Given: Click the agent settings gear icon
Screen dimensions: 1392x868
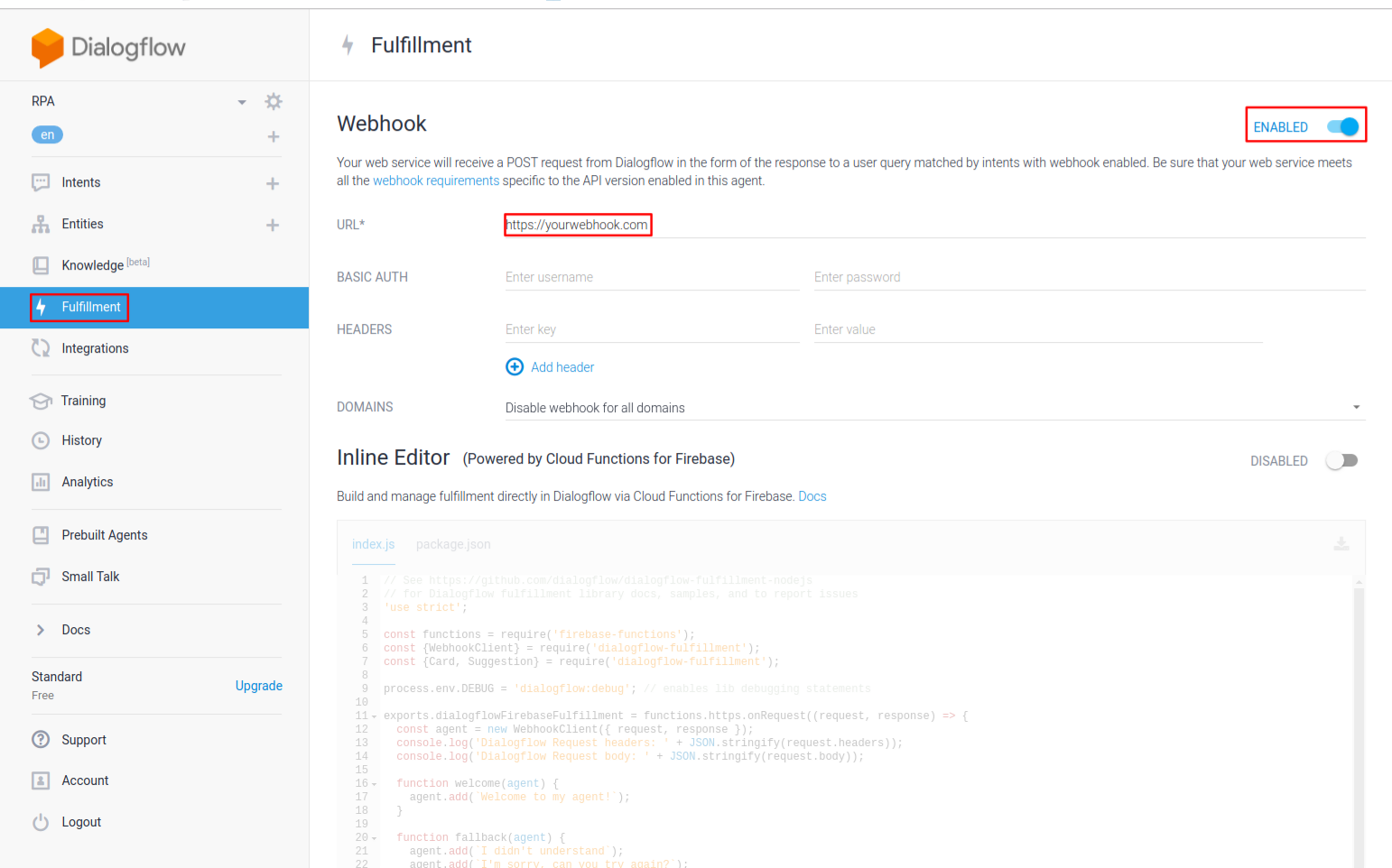Looking at the screenshot, I should [274, 101].
